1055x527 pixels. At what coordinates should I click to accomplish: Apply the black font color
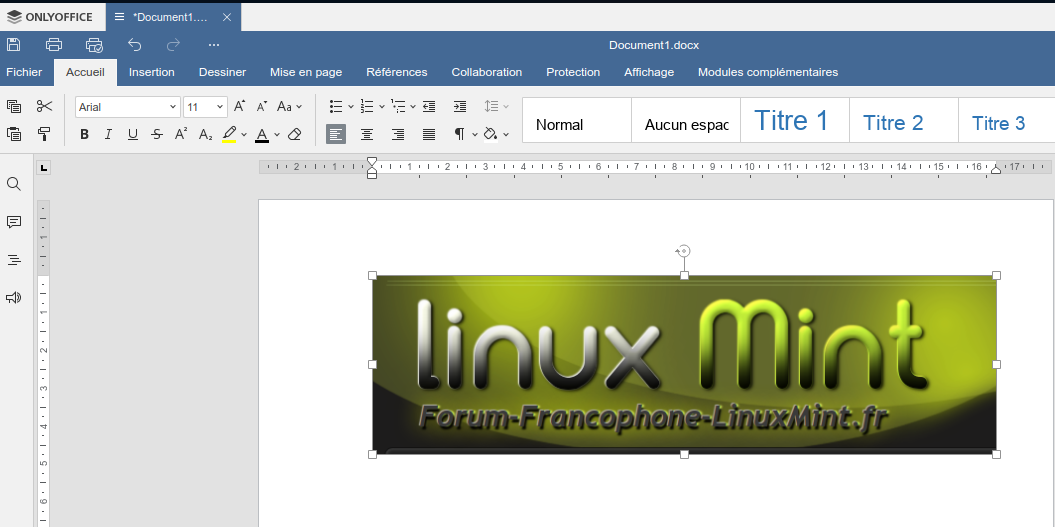(x=262, y=135)
